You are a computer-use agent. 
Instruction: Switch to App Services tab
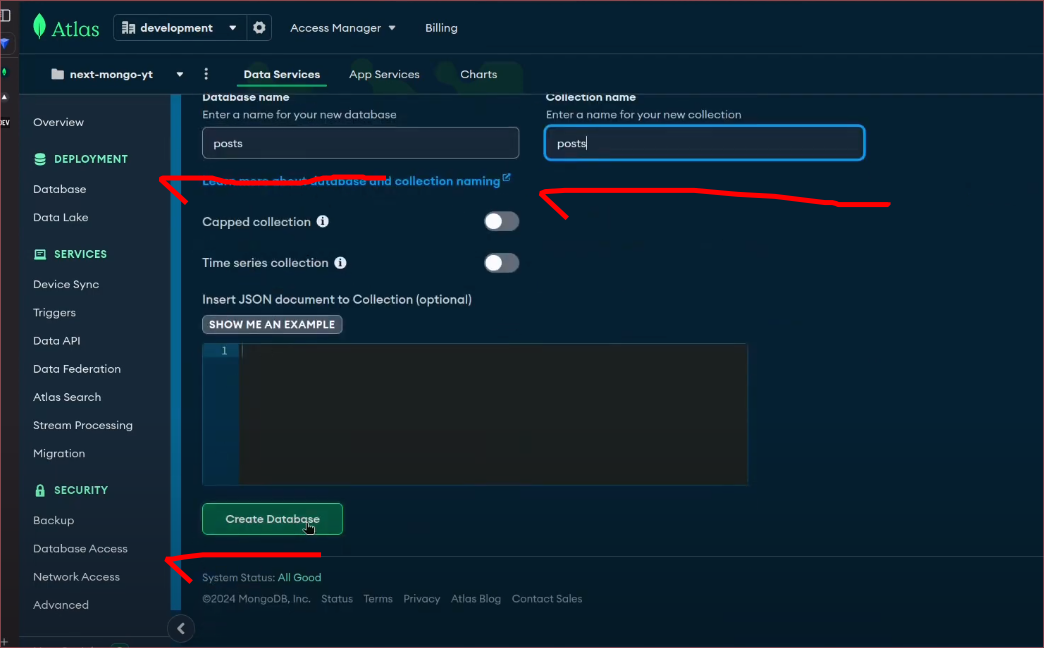(384, 74)
